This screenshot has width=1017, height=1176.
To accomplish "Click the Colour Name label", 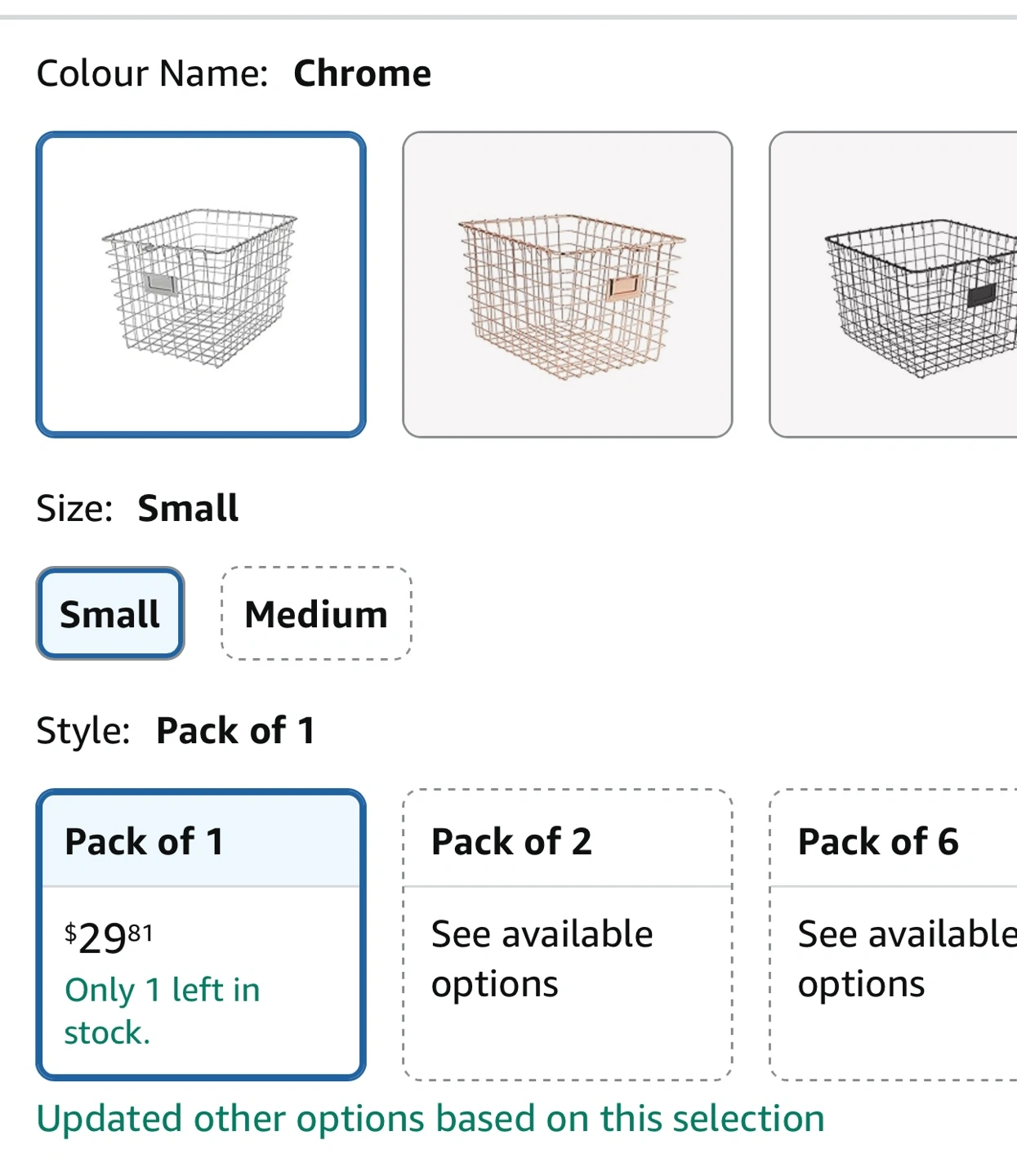I will [153, 73].
